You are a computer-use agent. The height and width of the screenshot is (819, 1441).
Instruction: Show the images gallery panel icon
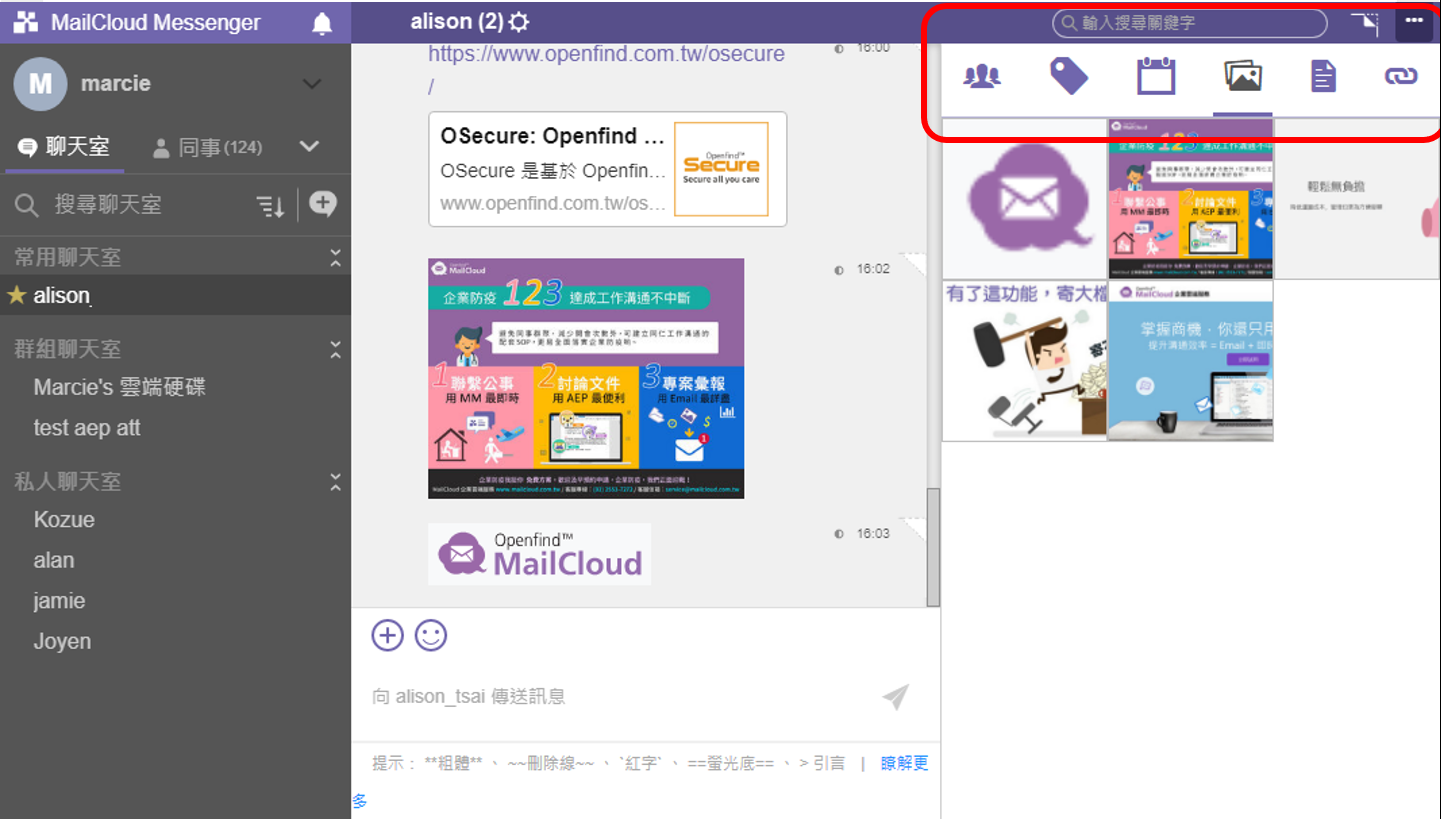point(1243,76)
